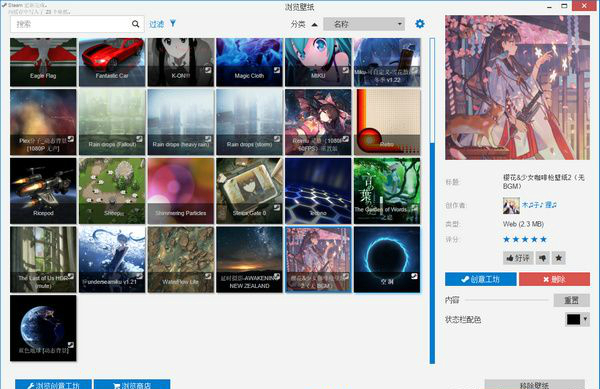This screenshot has width=600, height=389.
Task: Open the 创意工坊 blue button in details panel
Action: [481, 279]
